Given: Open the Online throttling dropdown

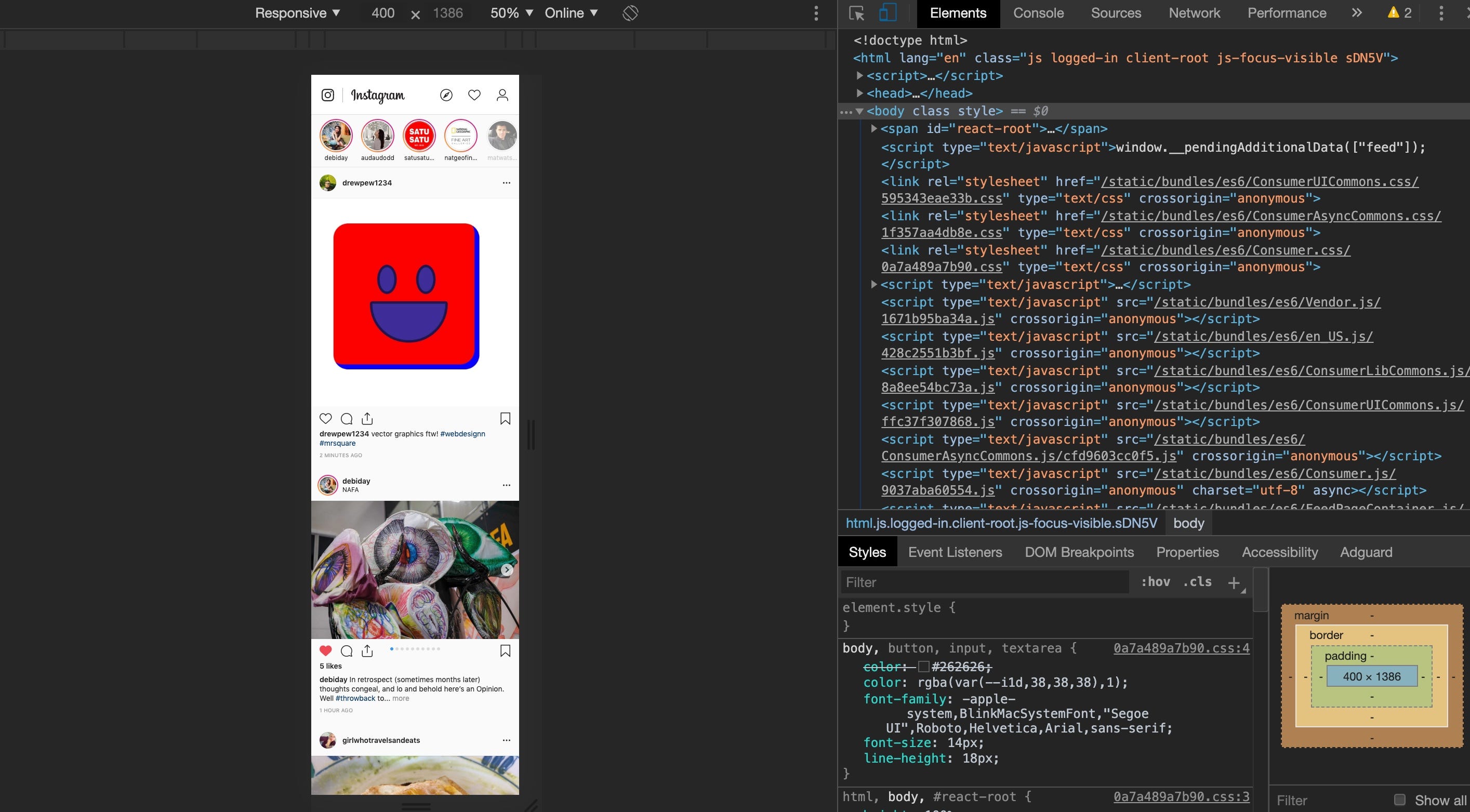Looking at the screenshot, I should click(x=571, y=12).
